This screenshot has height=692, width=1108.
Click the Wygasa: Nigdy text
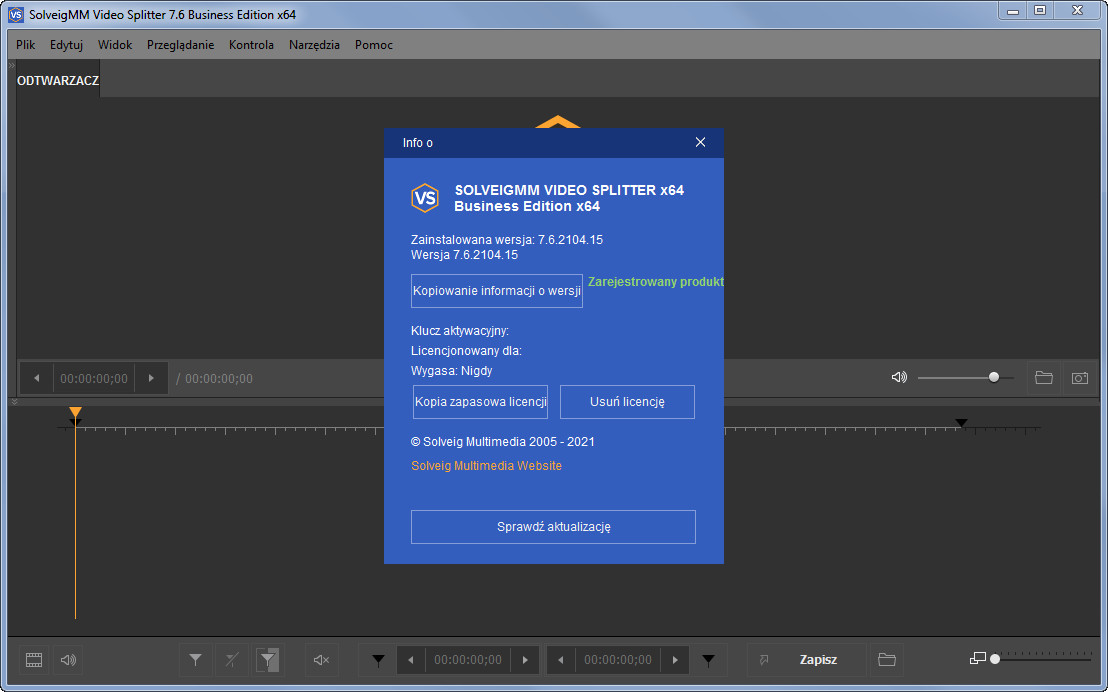(452, 370)
